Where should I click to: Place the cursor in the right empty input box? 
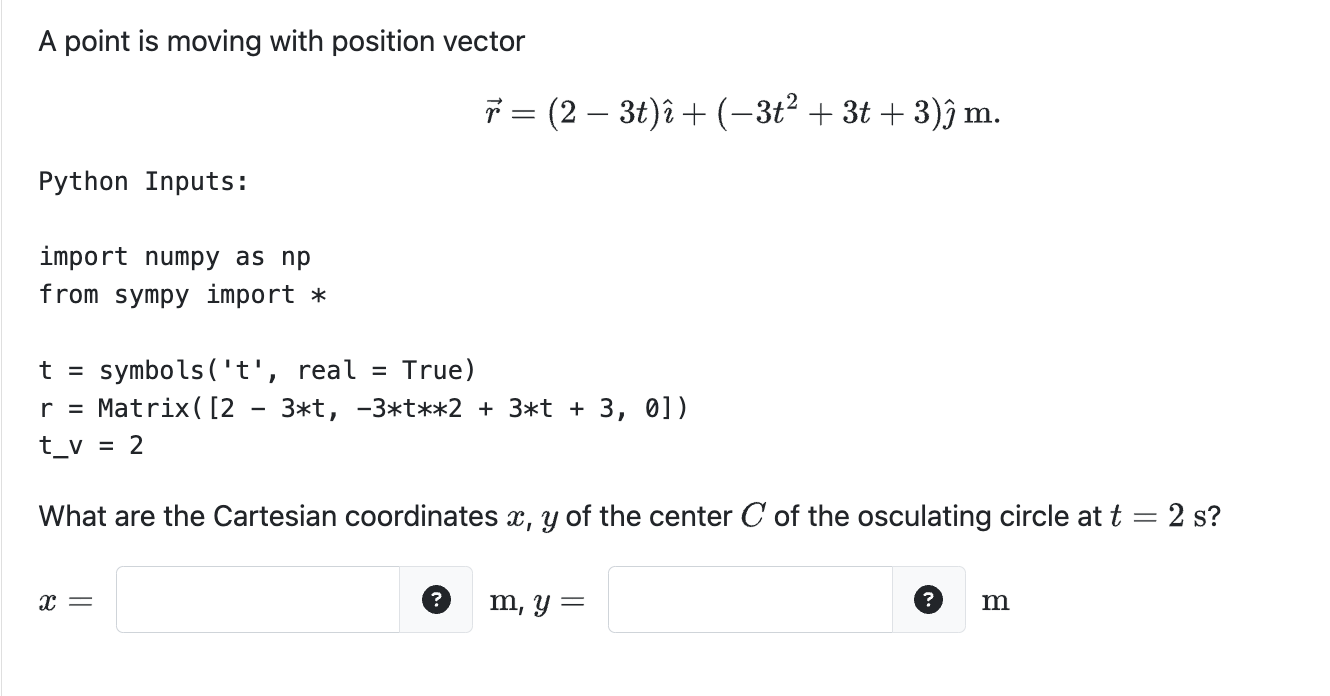(748, 599)
